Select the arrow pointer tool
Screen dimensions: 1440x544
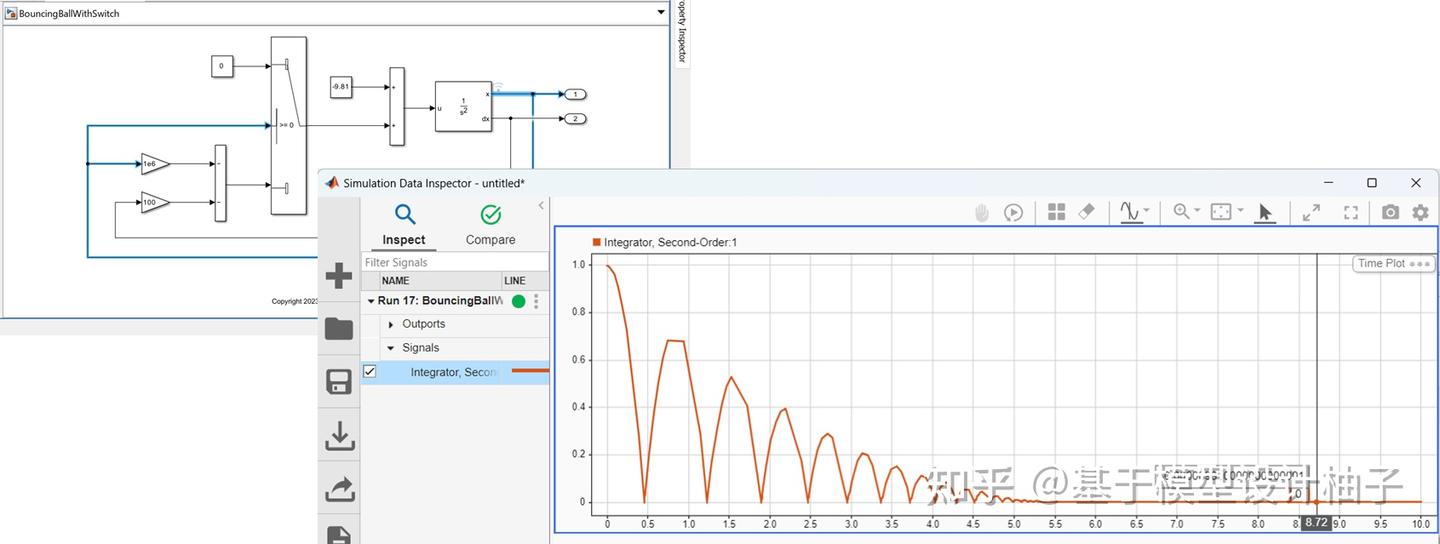coord(1265,212)
